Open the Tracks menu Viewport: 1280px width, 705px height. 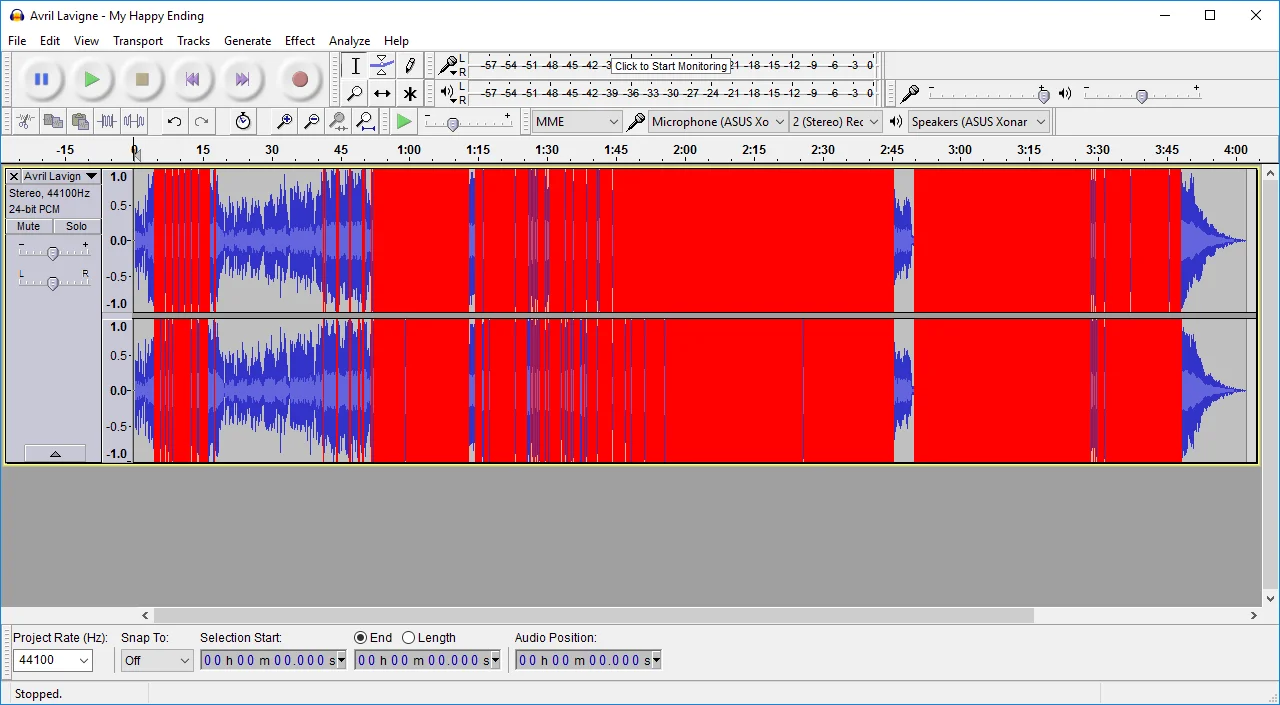193,41
